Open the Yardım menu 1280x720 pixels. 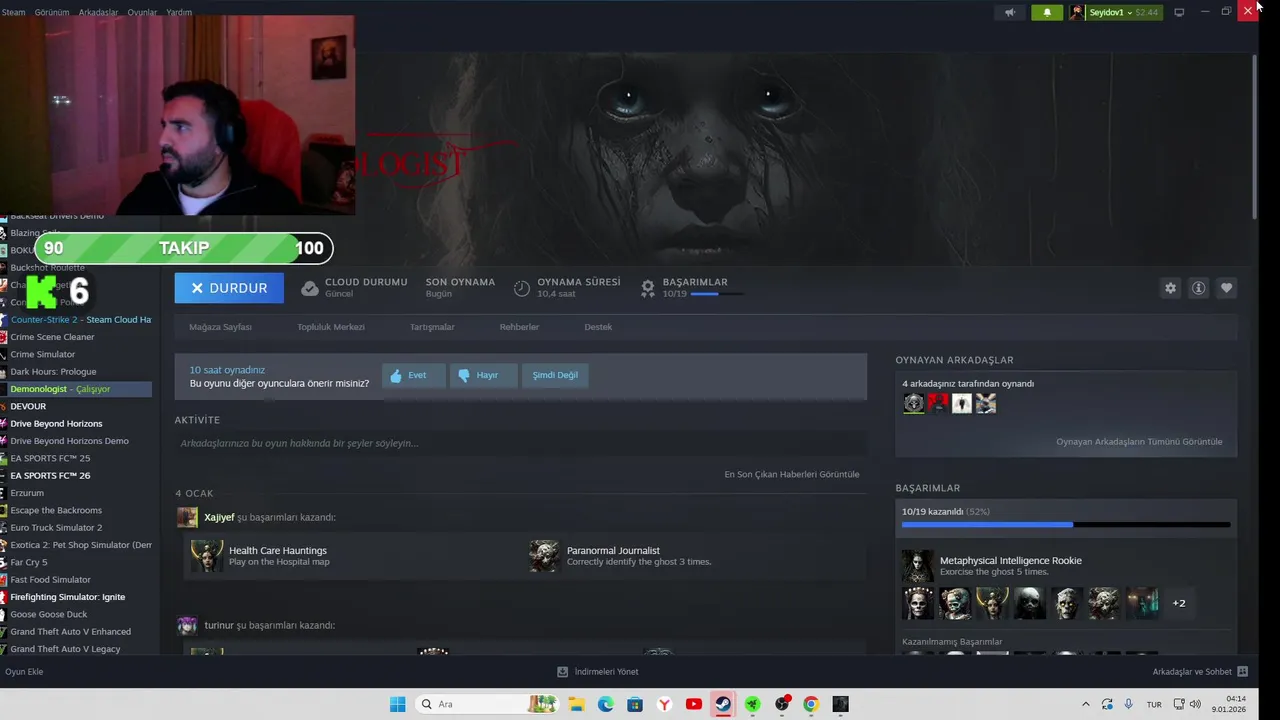(179, 12)
